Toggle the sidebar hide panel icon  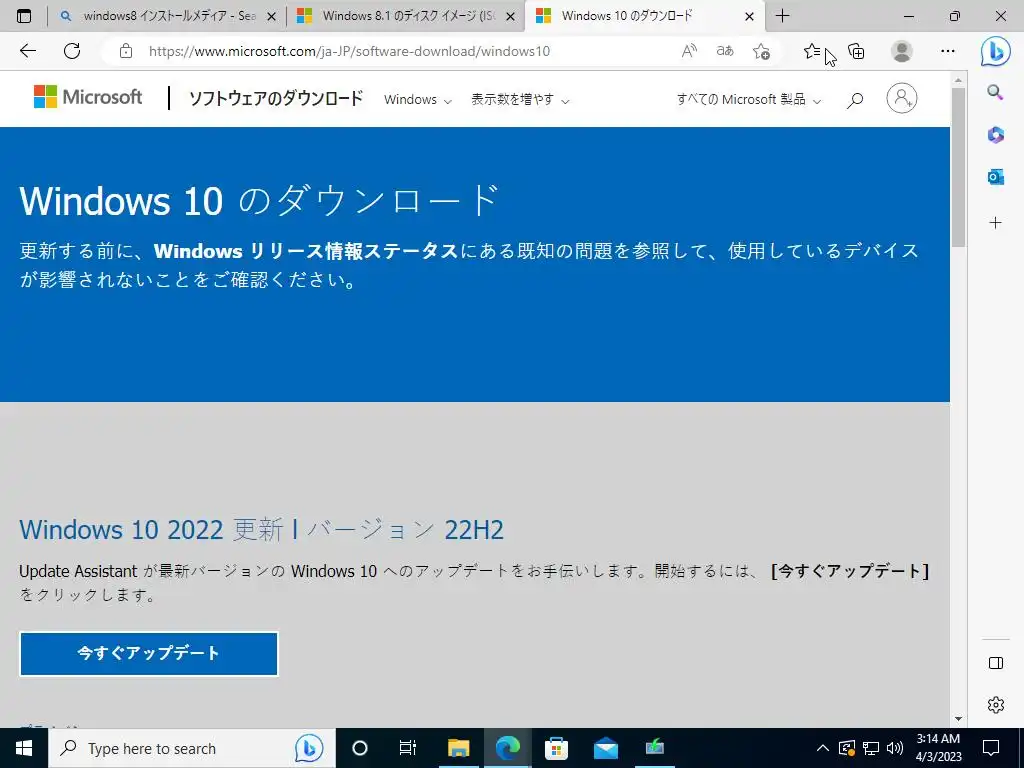click(x=996, y=664)
